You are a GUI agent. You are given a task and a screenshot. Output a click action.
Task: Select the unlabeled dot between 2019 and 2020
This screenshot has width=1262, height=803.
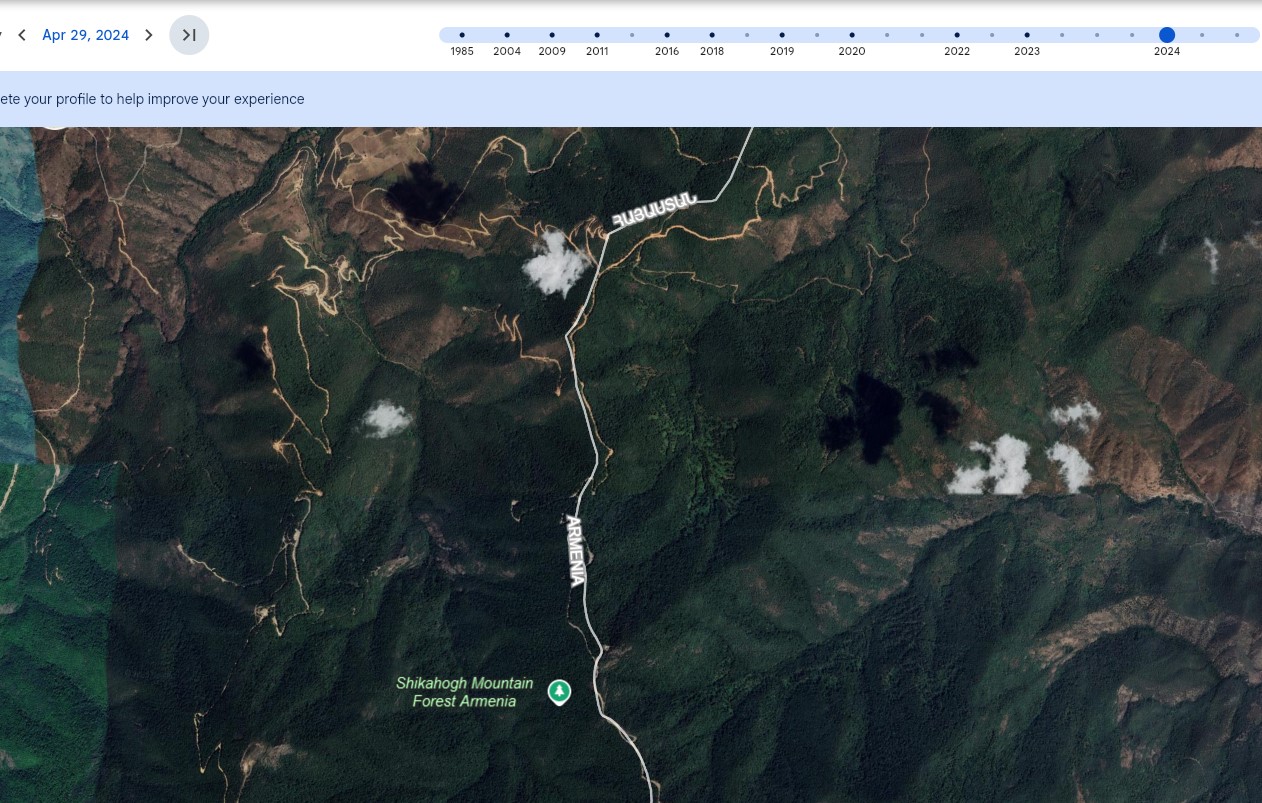point(817,35)
